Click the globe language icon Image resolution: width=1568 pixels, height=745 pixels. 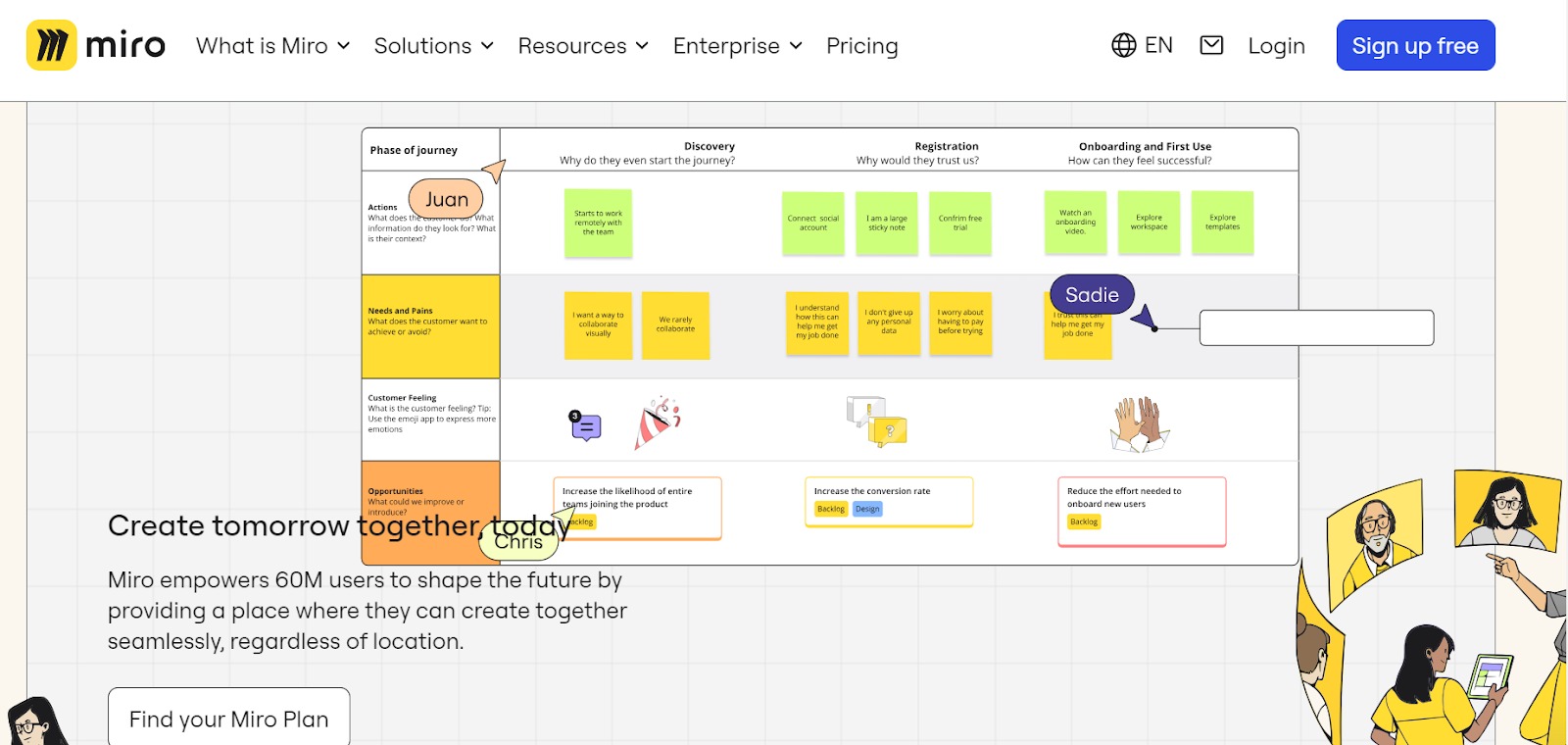[1124, 45]
